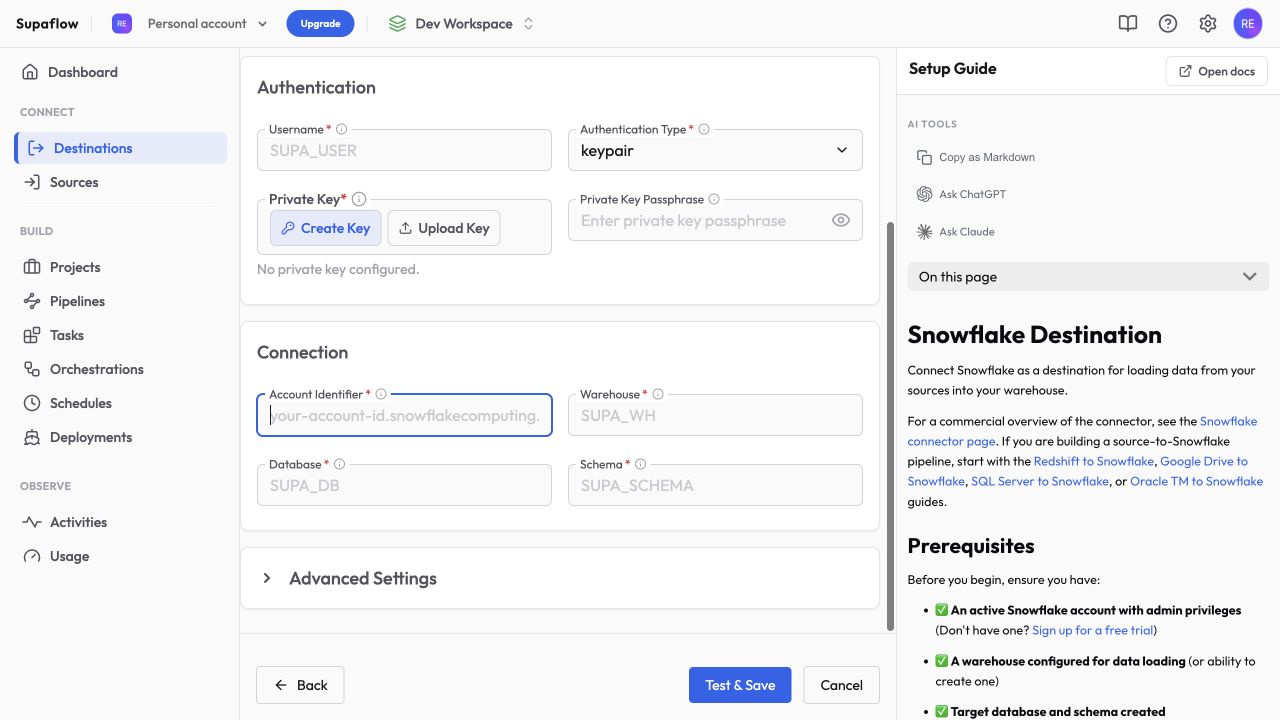Select Destinations in the sidebar
The image size is (1280, 720).
click(121, 148)
